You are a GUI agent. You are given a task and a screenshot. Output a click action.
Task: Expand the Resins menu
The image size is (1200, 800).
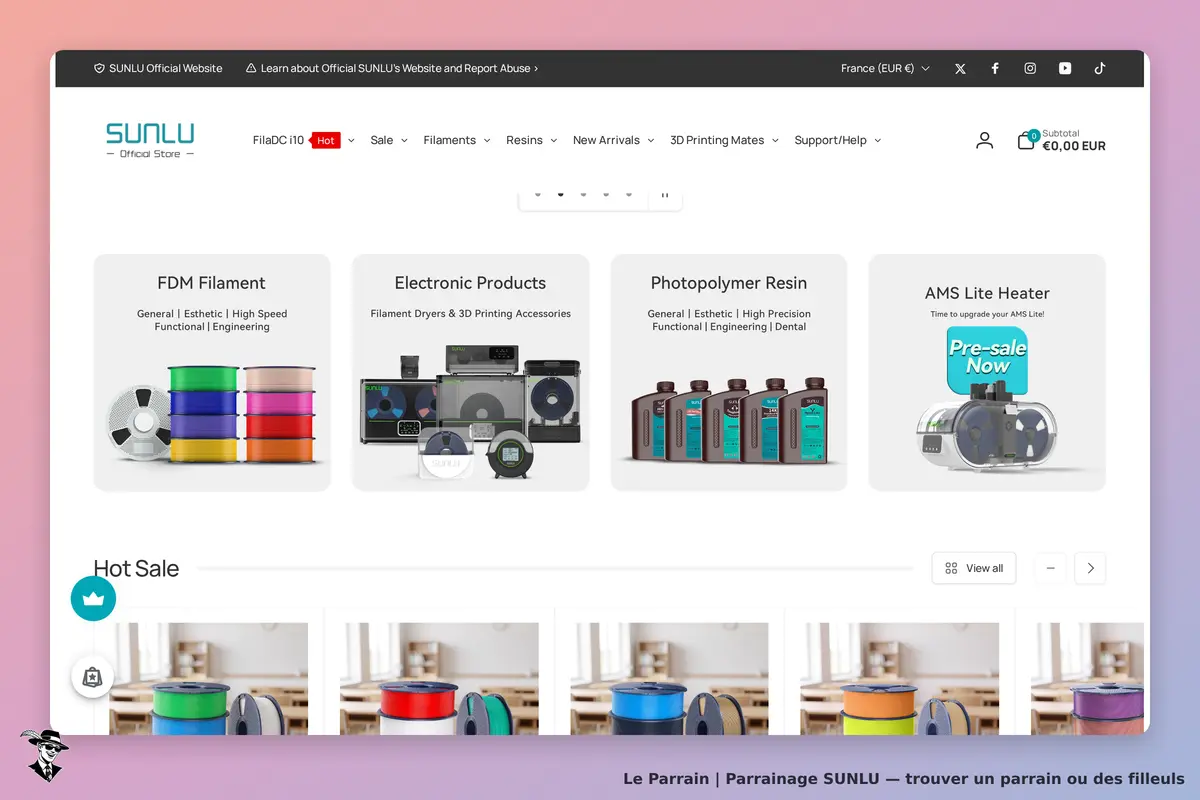531,141
